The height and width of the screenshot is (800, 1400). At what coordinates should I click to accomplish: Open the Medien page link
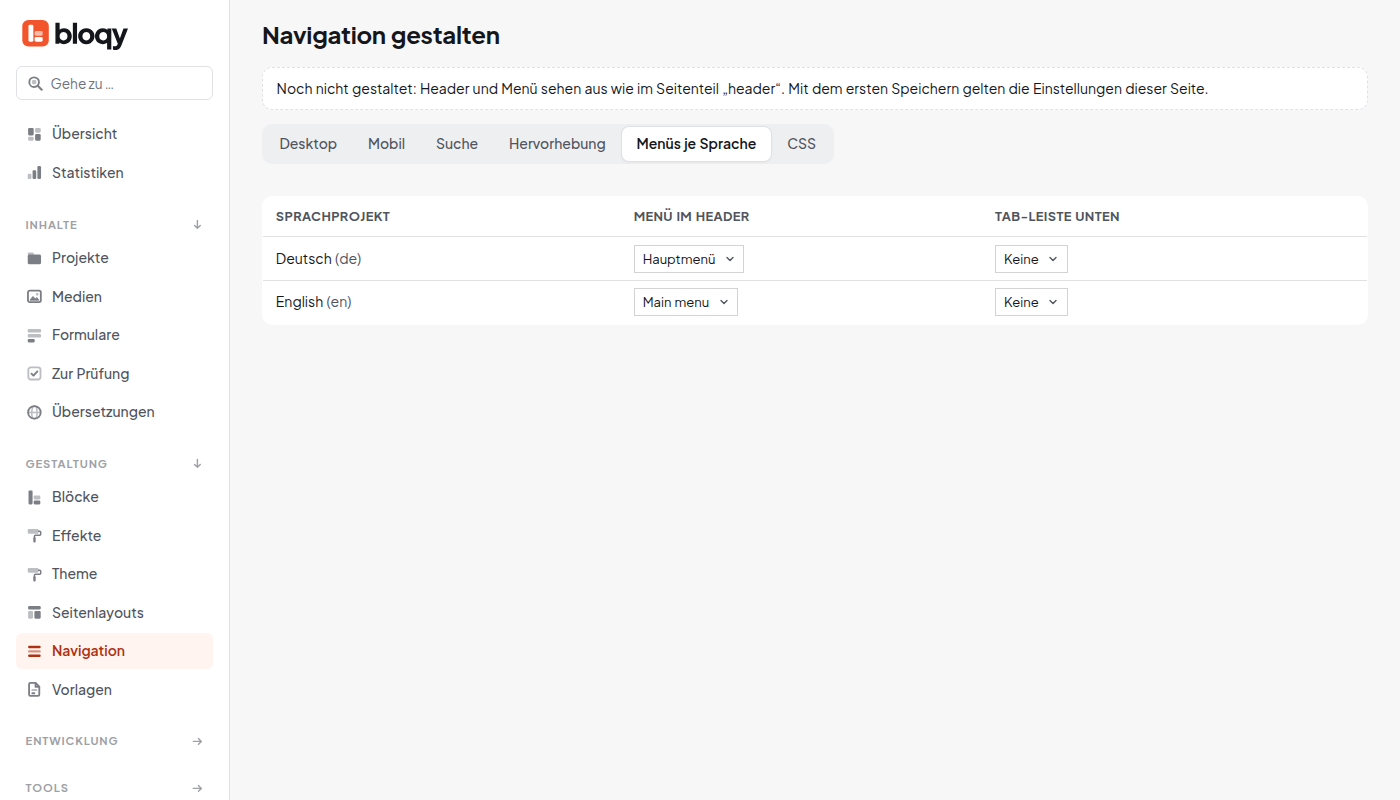(x=114, y=297)
